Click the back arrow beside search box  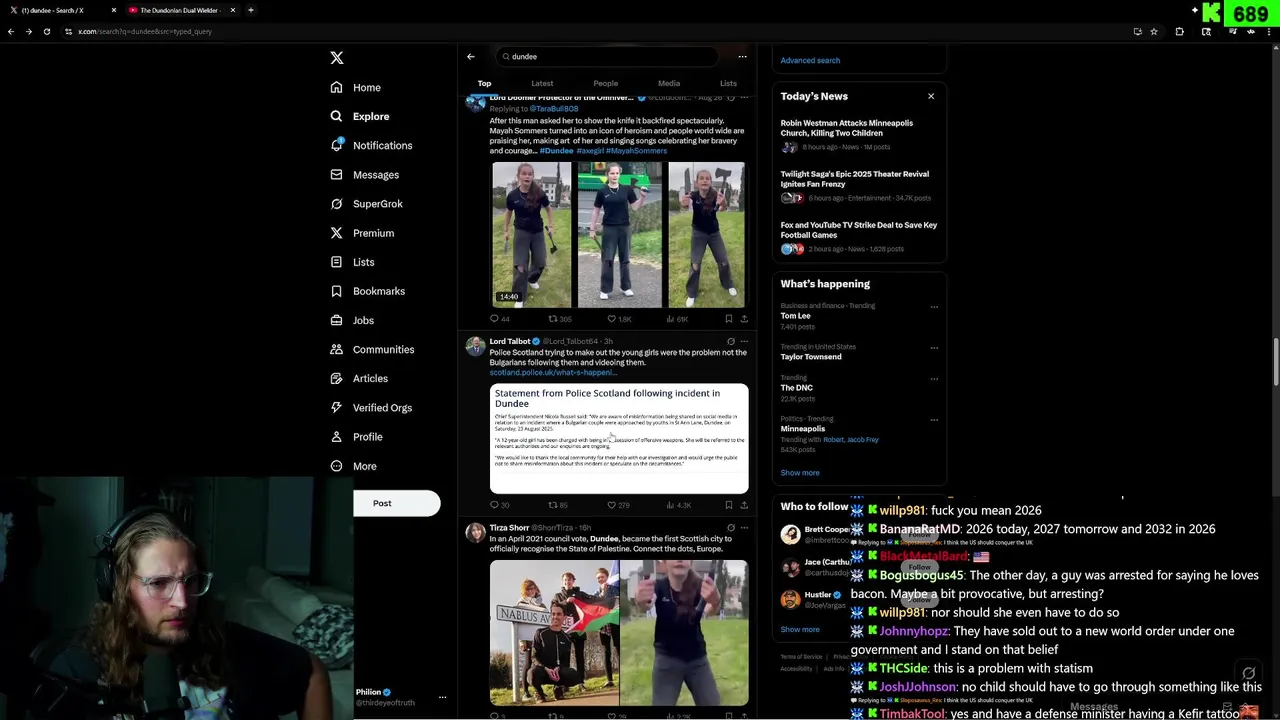(x=471, y=56)
